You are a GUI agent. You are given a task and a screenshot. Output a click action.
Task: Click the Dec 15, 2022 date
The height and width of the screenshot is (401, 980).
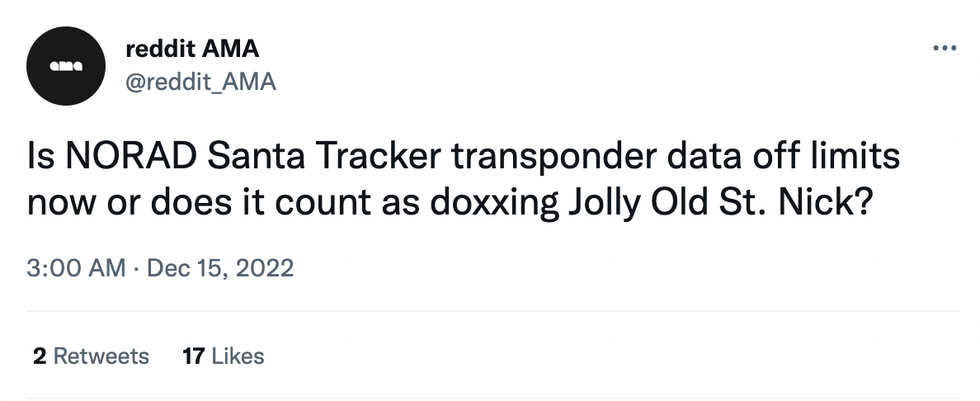(220, 268)
